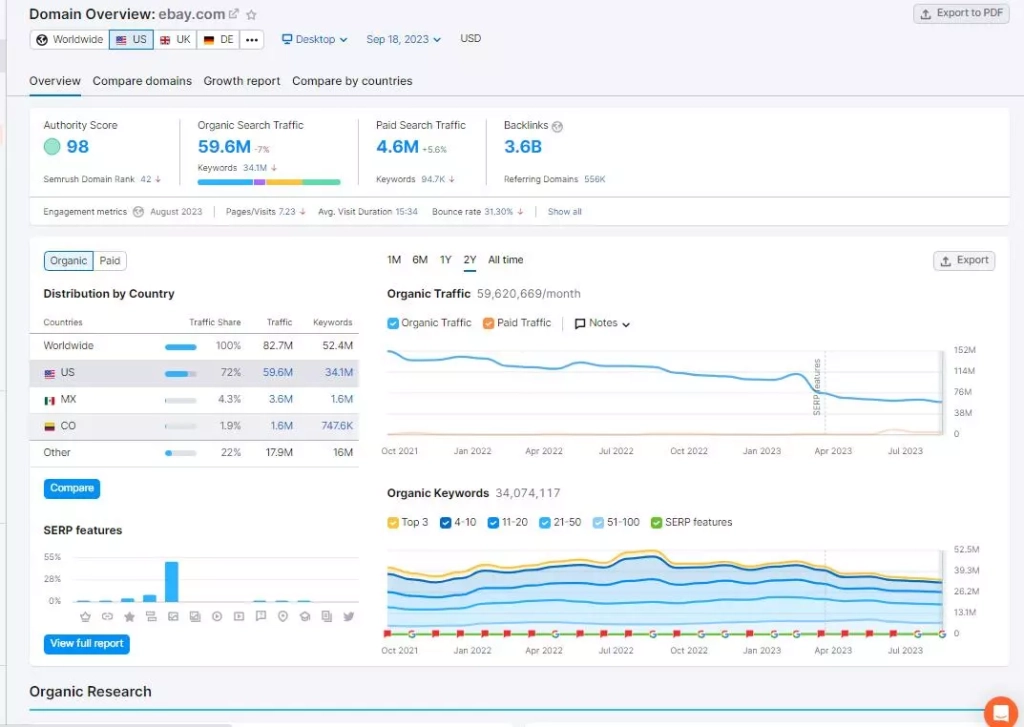Open the 59.6M organic search traffic link
The height and width of the screenshot is (727, 1024).
coord(224,147)
